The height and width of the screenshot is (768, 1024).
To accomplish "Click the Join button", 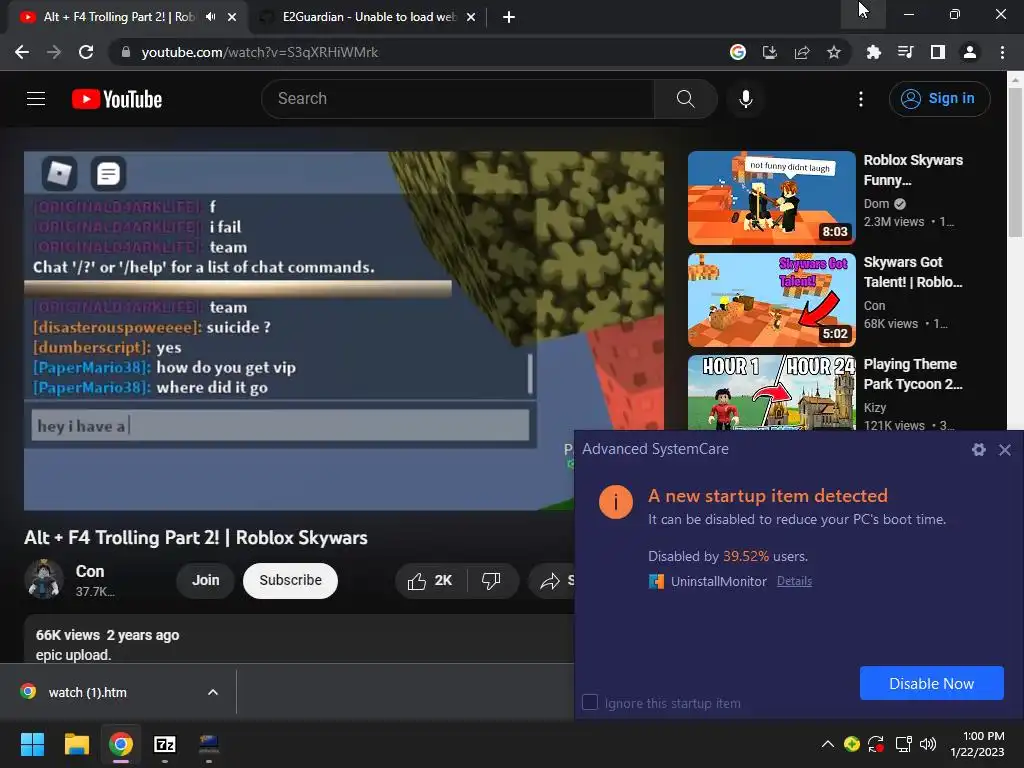I will click(205, 580).
